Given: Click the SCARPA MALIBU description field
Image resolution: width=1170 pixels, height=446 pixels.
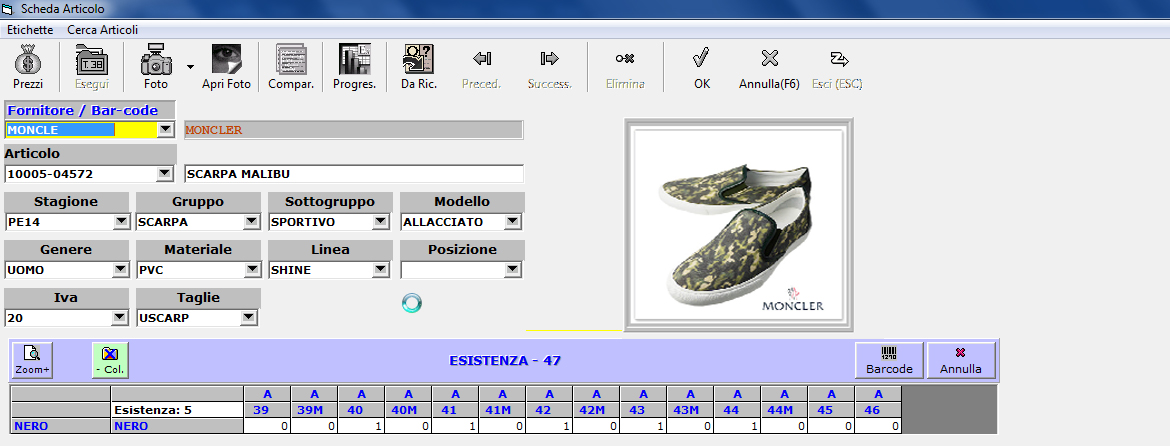Looking at the screenshot, I should 354,175.
